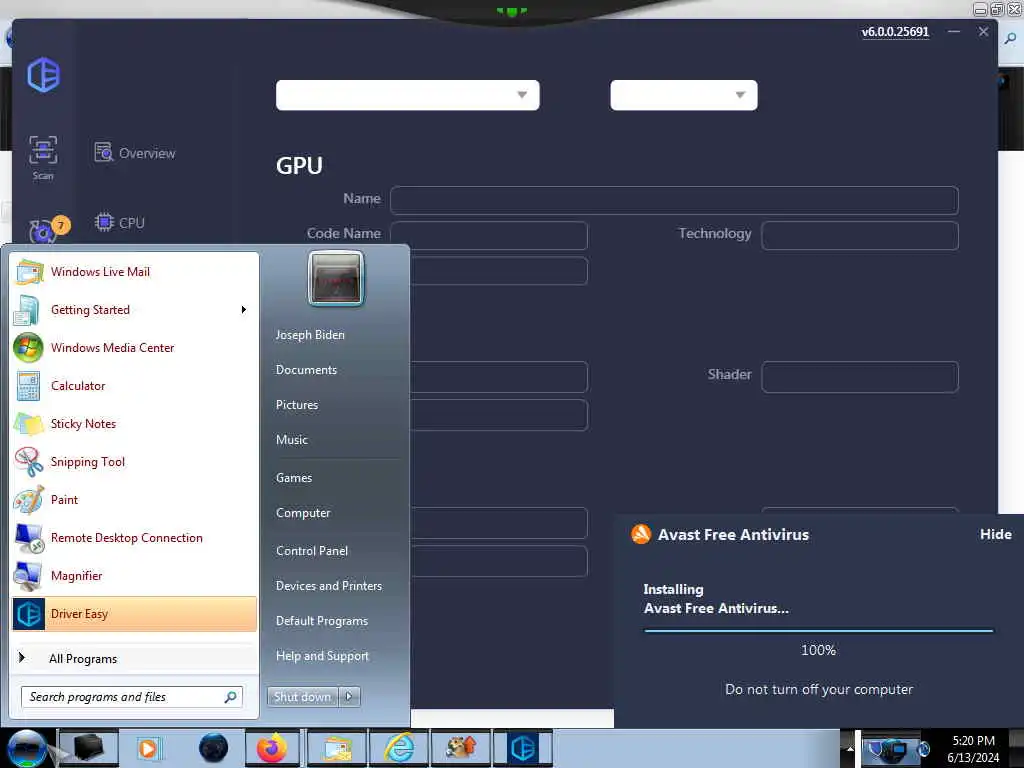Open Control Panel
Viewport: 1024px width, 768px height.
point(312,551)
